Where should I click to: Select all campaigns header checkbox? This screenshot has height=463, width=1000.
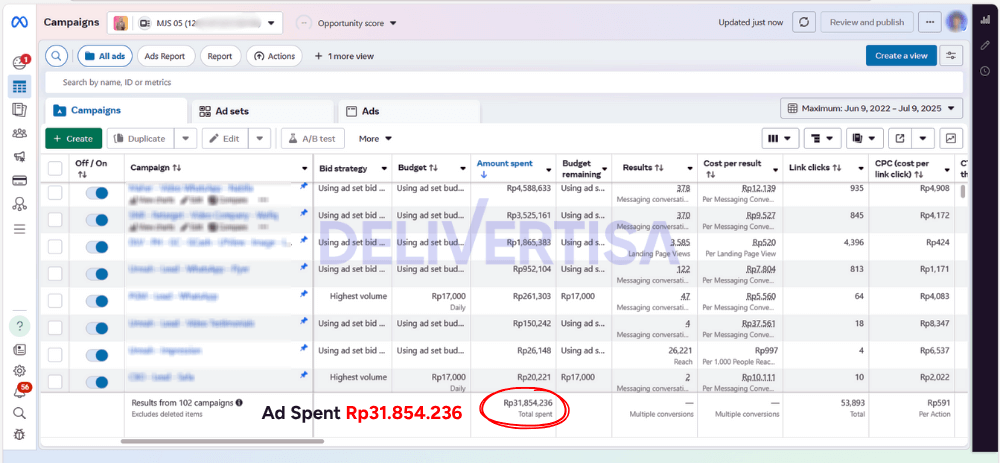[x=55, y=168]
